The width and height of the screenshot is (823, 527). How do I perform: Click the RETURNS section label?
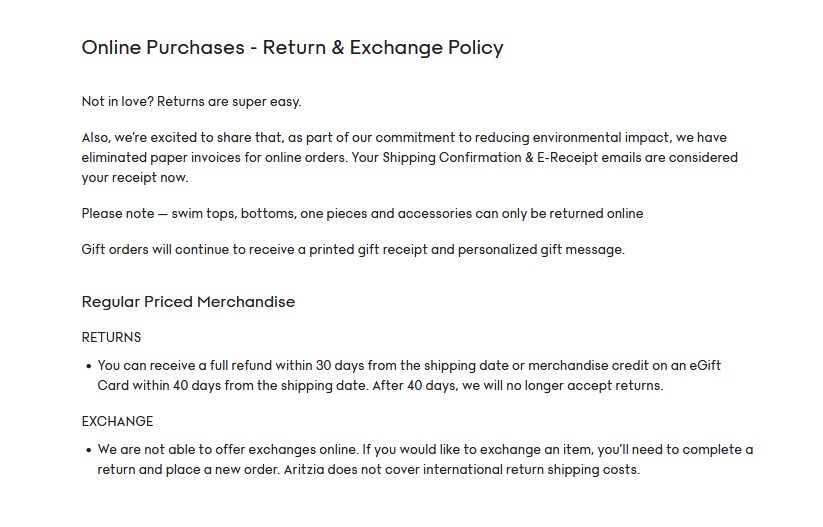[111, 337]
